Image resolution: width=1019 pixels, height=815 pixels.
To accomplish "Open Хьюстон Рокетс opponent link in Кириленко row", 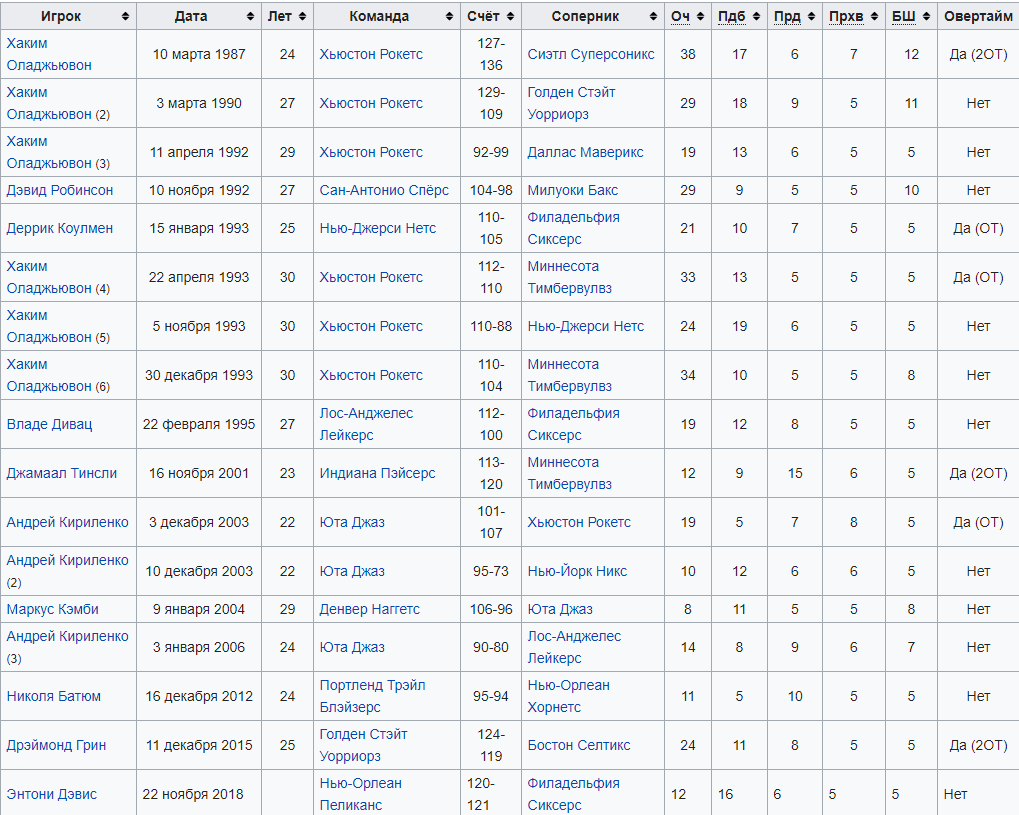I will coord(579,522).
